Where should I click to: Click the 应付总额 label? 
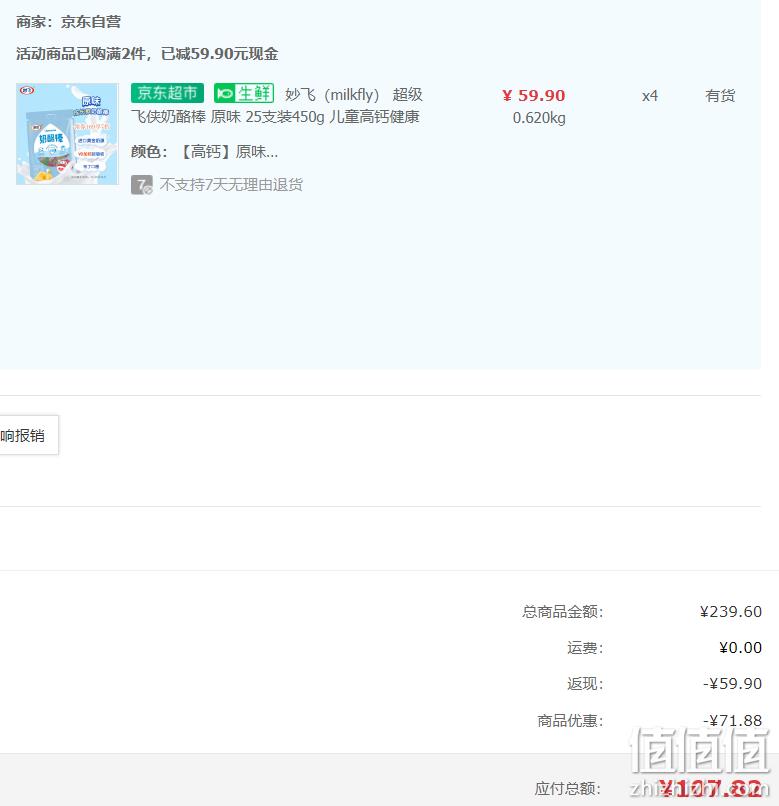click(x=568, y=789)
